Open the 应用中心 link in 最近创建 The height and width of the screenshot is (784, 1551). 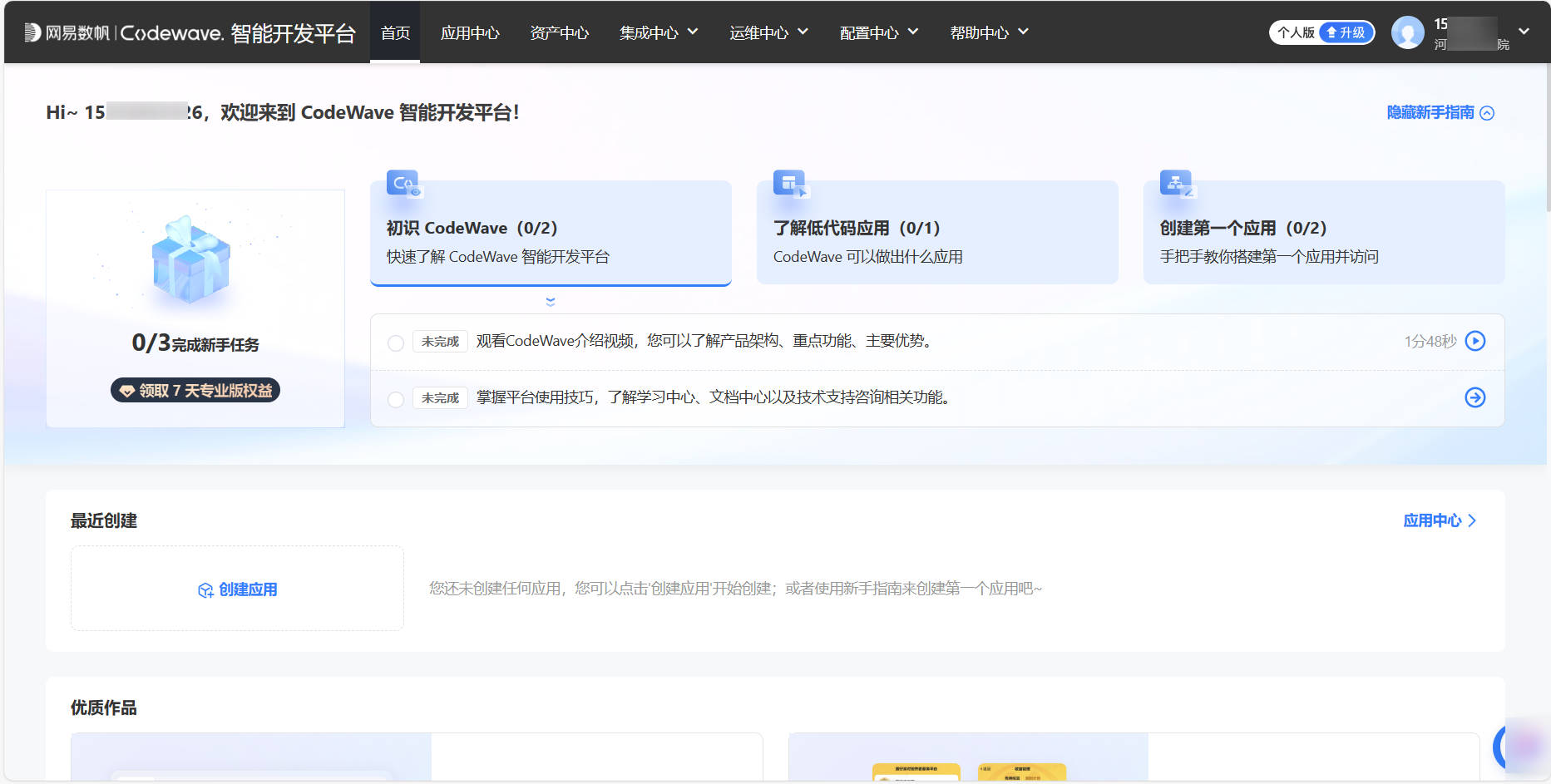(1440, 520)
